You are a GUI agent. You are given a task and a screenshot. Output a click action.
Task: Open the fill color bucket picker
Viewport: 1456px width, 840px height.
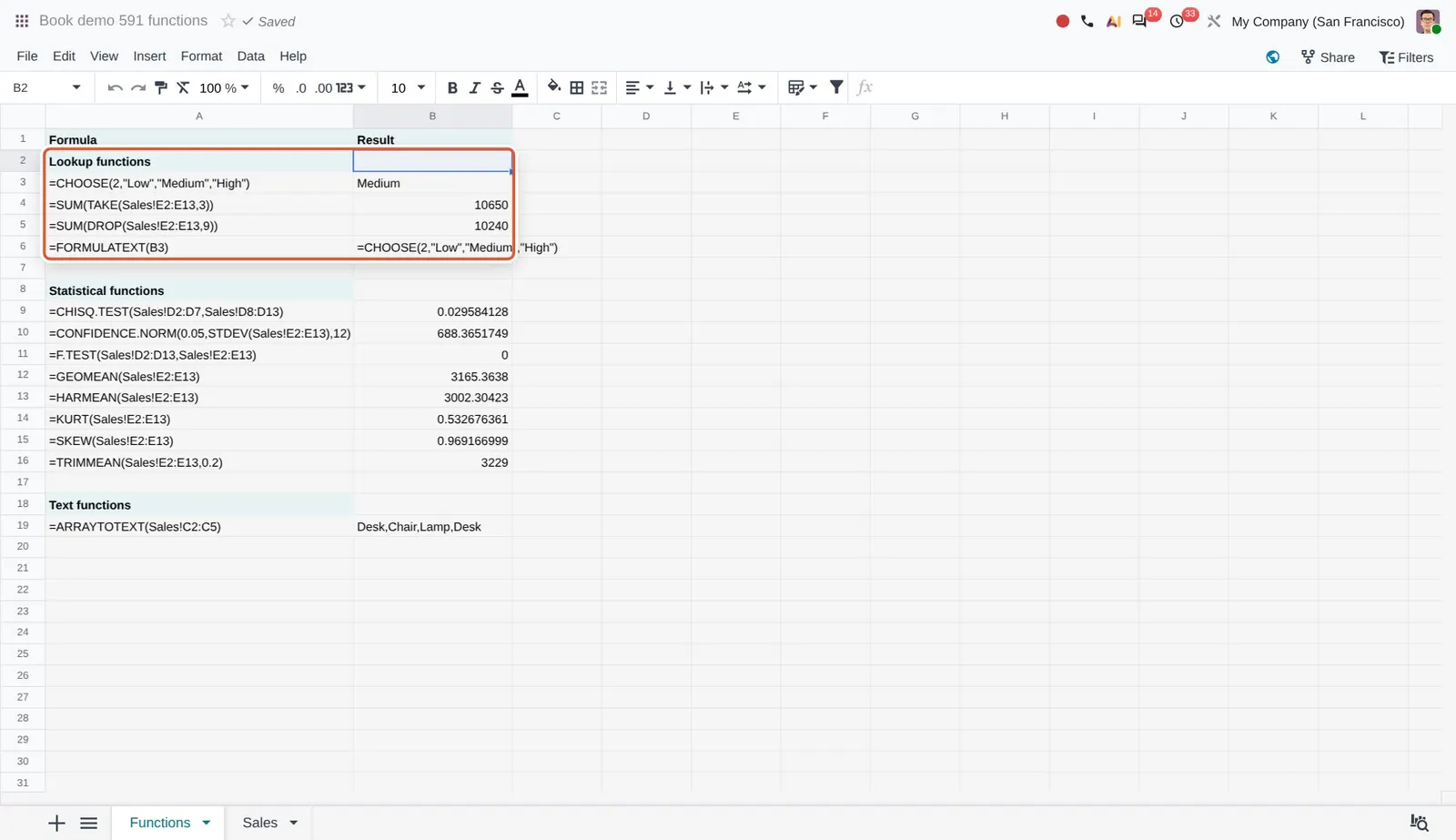[x=554, y=87]
